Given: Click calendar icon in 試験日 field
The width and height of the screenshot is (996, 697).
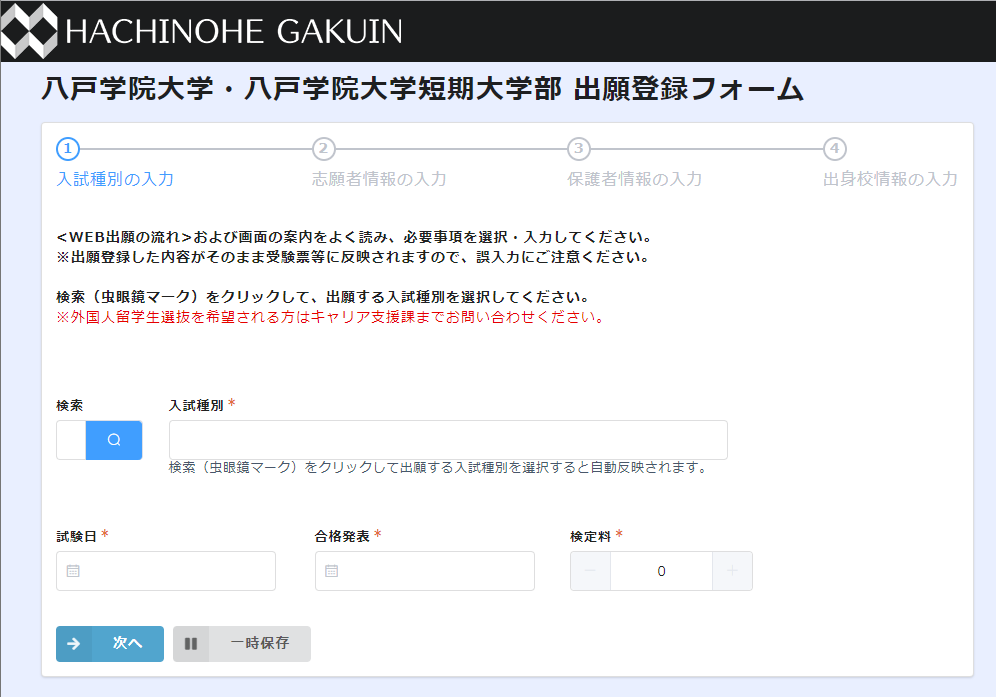Looking at the screenshot, I should 73,571.
